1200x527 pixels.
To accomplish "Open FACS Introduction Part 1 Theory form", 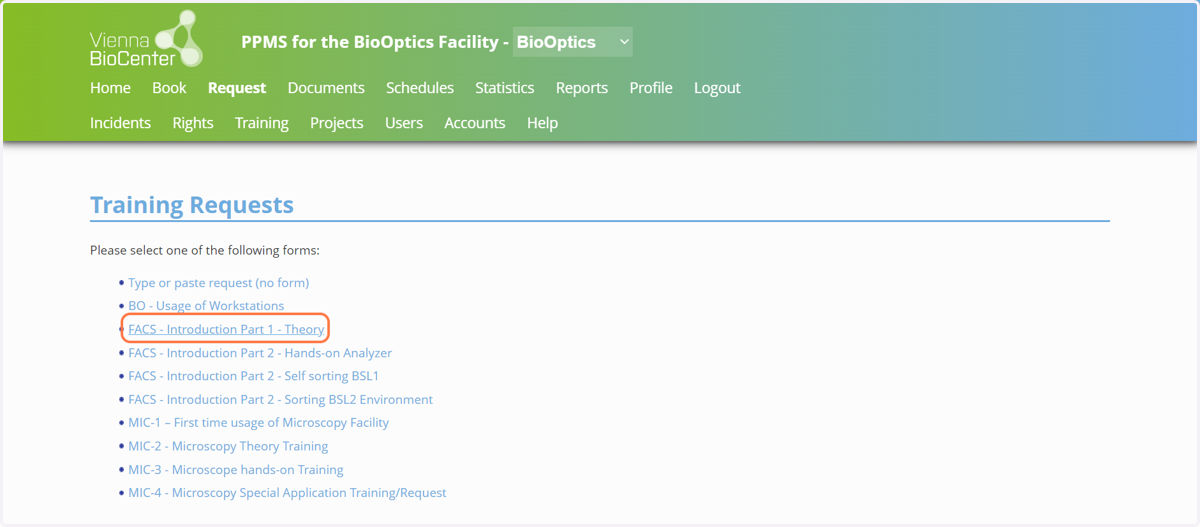I will click(x=226, y=329).
